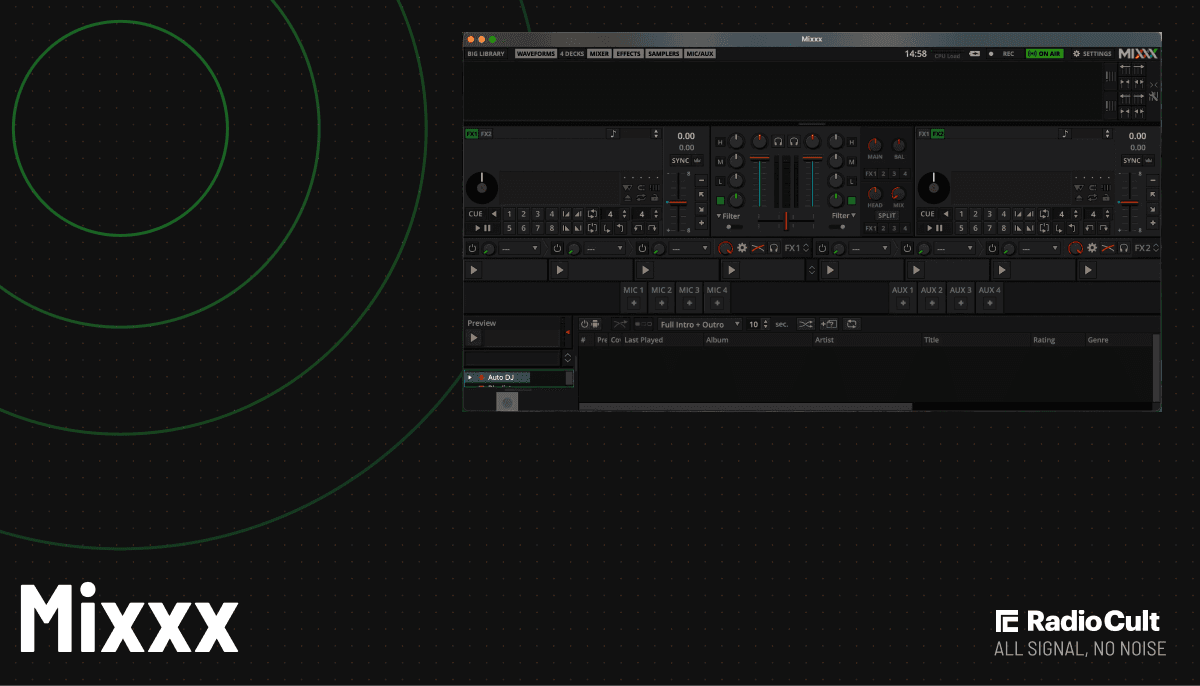Click the HEAD volume knob
This screenshot has height=686, width=1200.
point(875,192)
